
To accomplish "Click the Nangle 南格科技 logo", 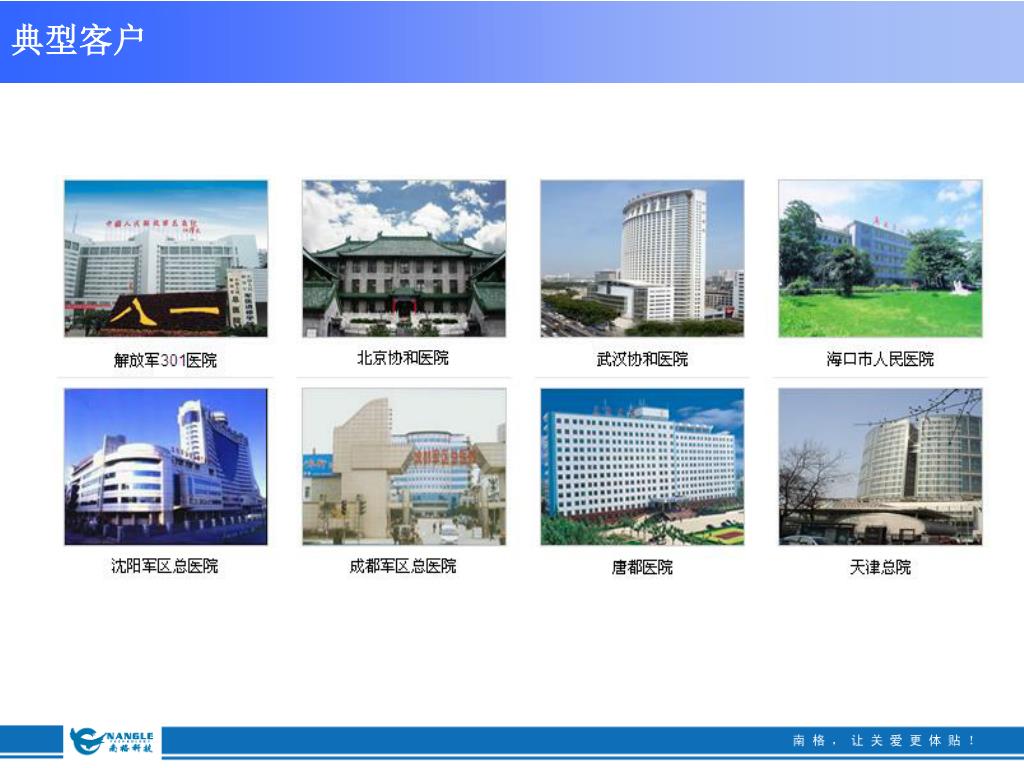I will (112, 741).
